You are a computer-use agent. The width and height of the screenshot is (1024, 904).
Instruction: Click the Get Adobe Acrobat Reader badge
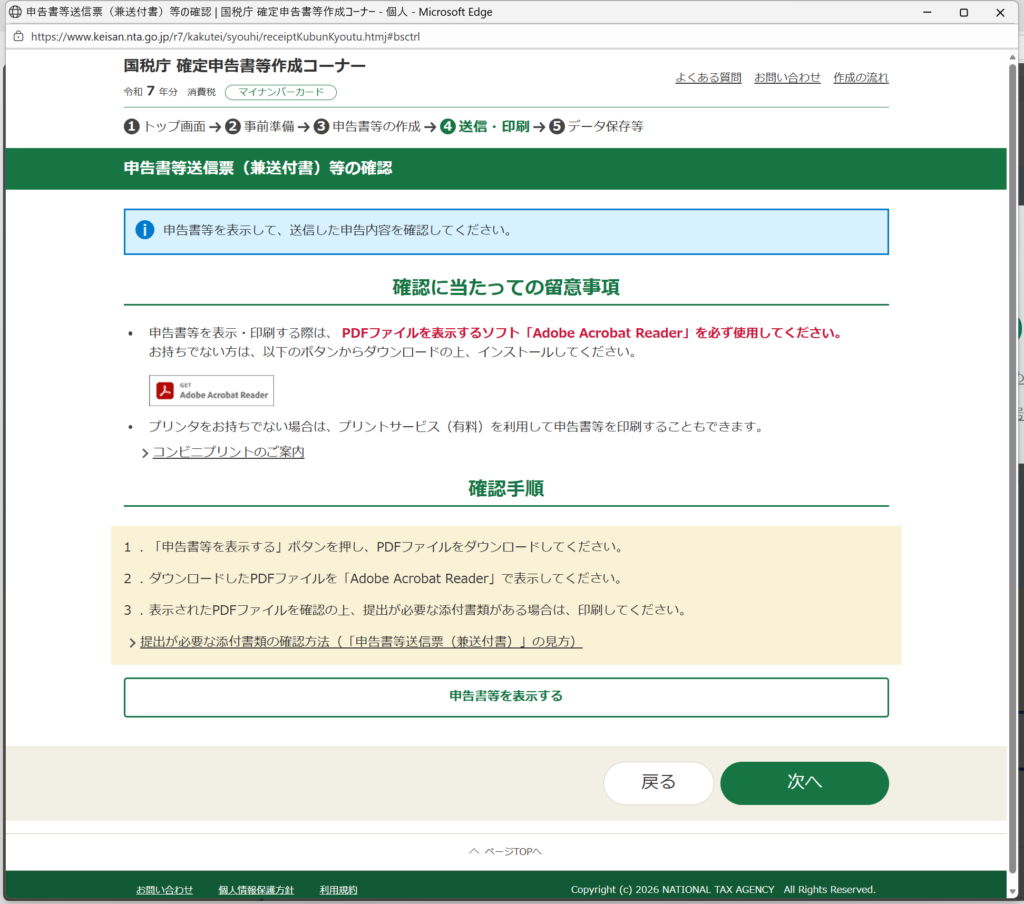(211, 391)
